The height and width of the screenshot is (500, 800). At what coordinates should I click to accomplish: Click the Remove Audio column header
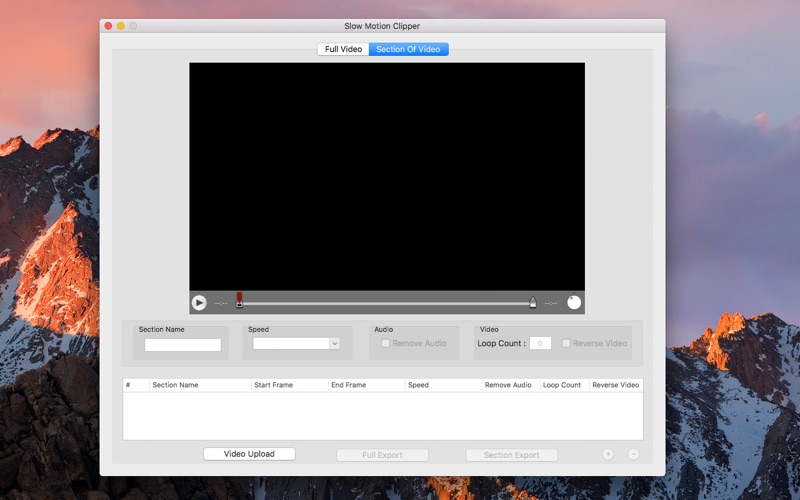click(511, 385)
